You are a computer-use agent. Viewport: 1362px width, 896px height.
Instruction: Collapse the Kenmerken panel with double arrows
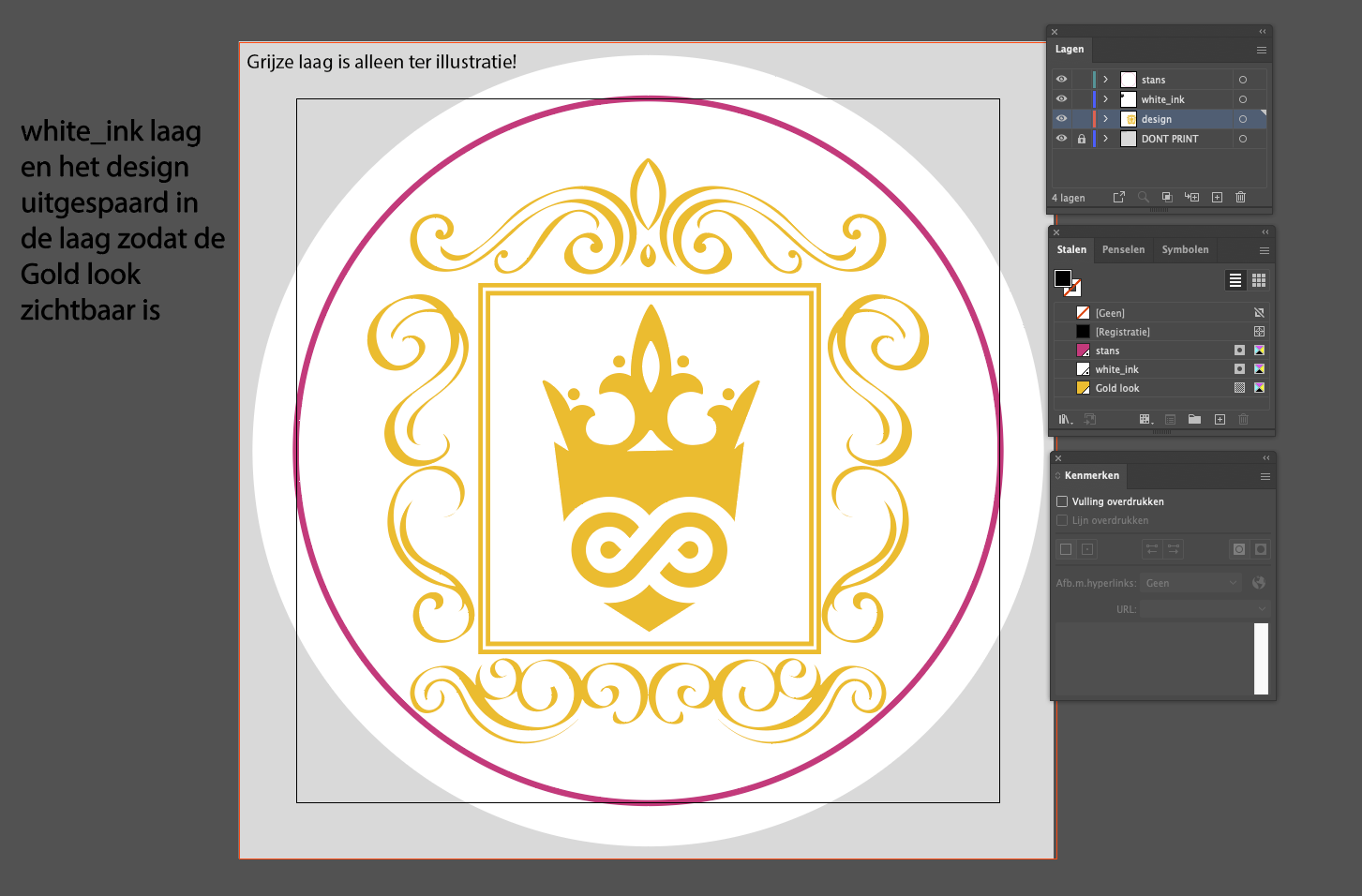point(1265,458)
